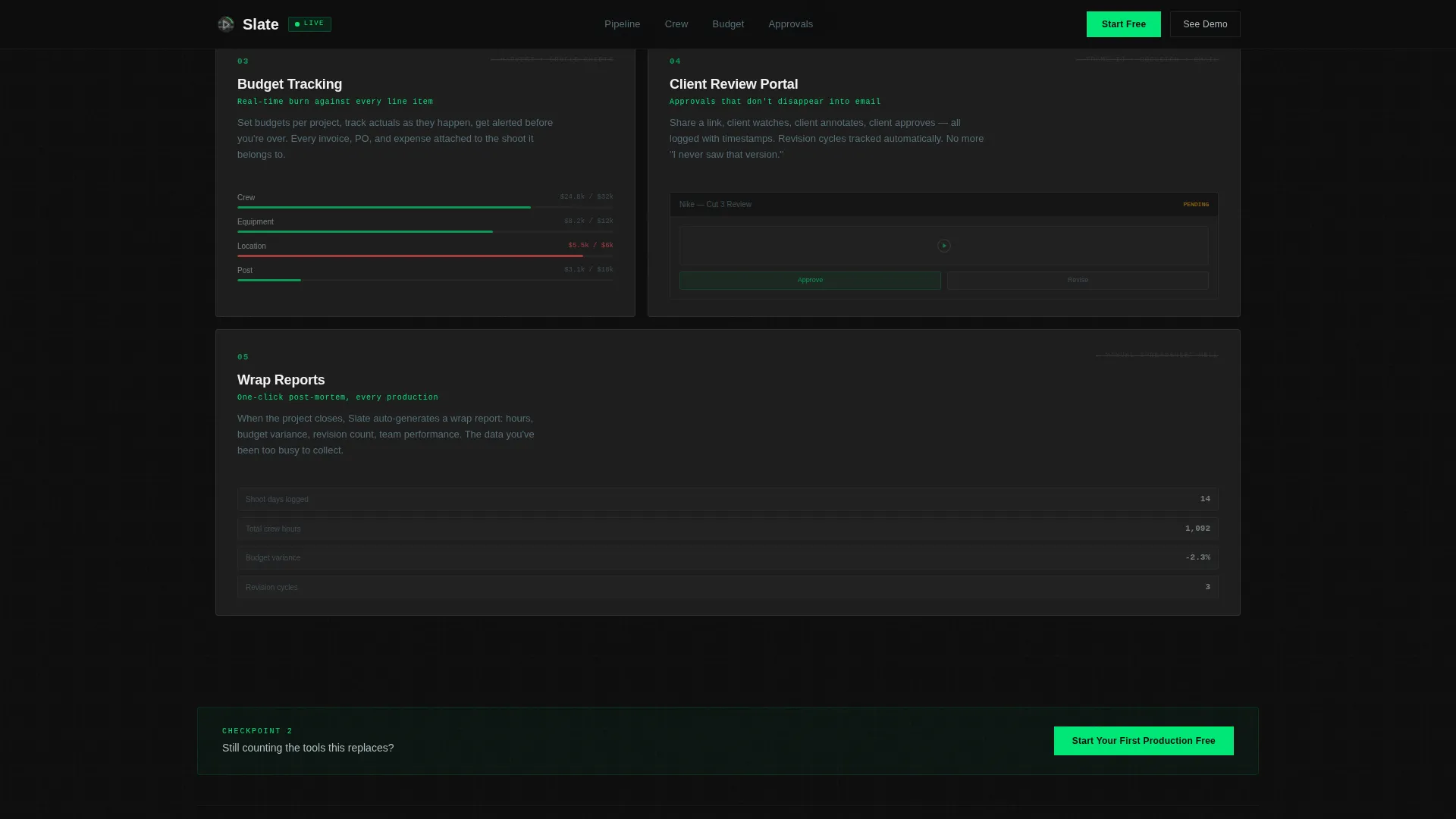Image resolution: width=1456 pixels, height=819 pixels.
Task: Go to the Approvals nav item
Action: coord(790,24)
